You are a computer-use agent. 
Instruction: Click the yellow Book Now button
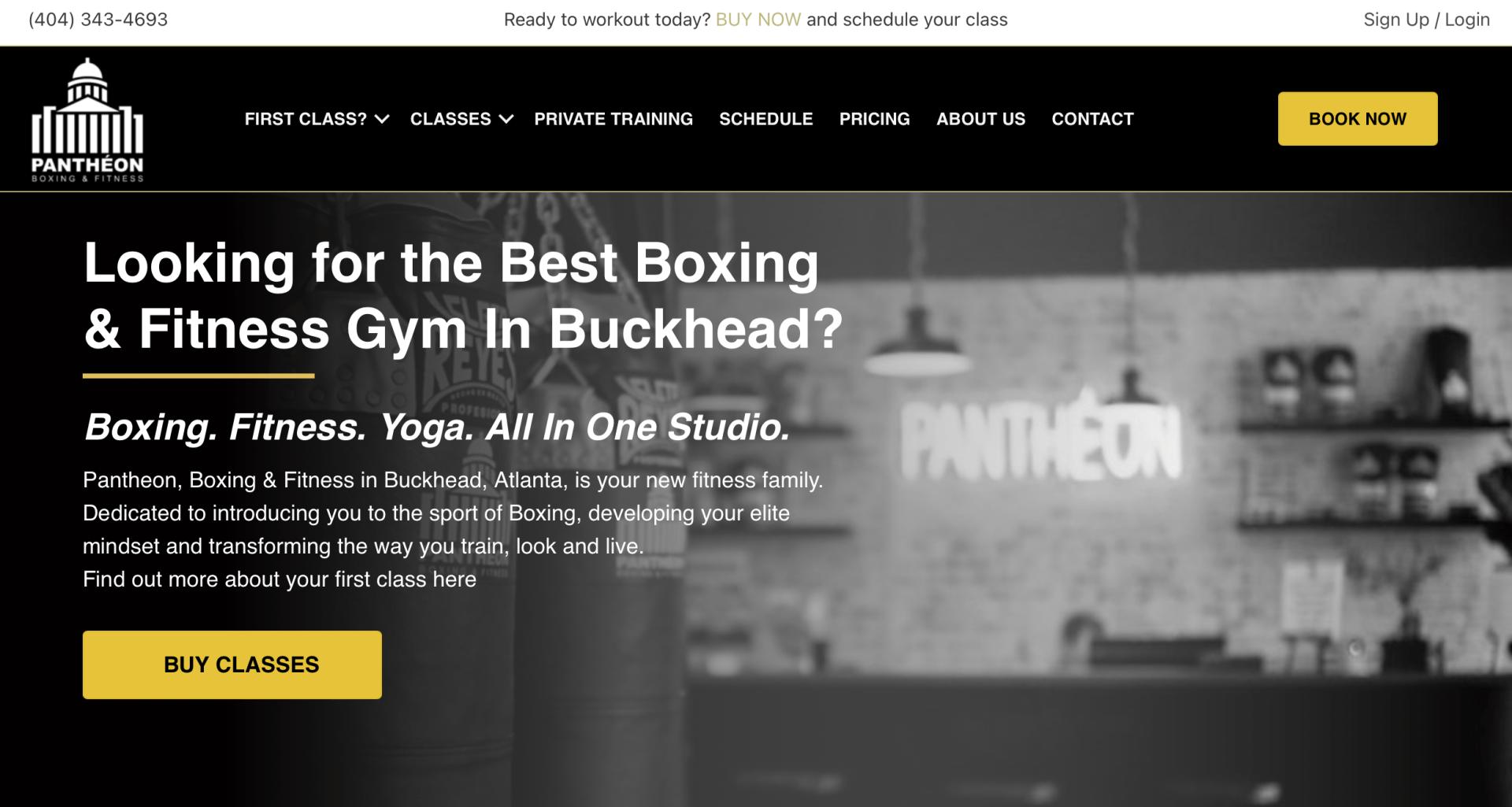1358,119
